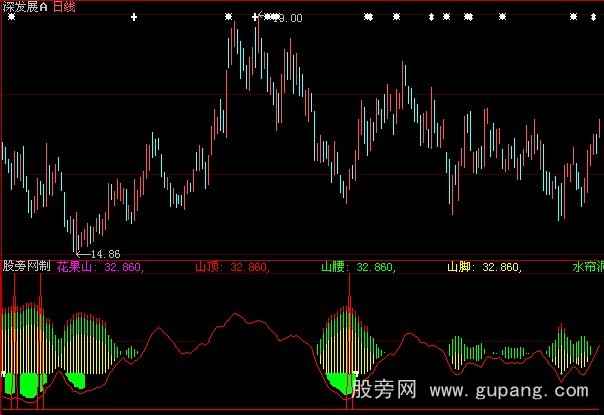Open the 股旁网制 indicator name

pos(26,268)
